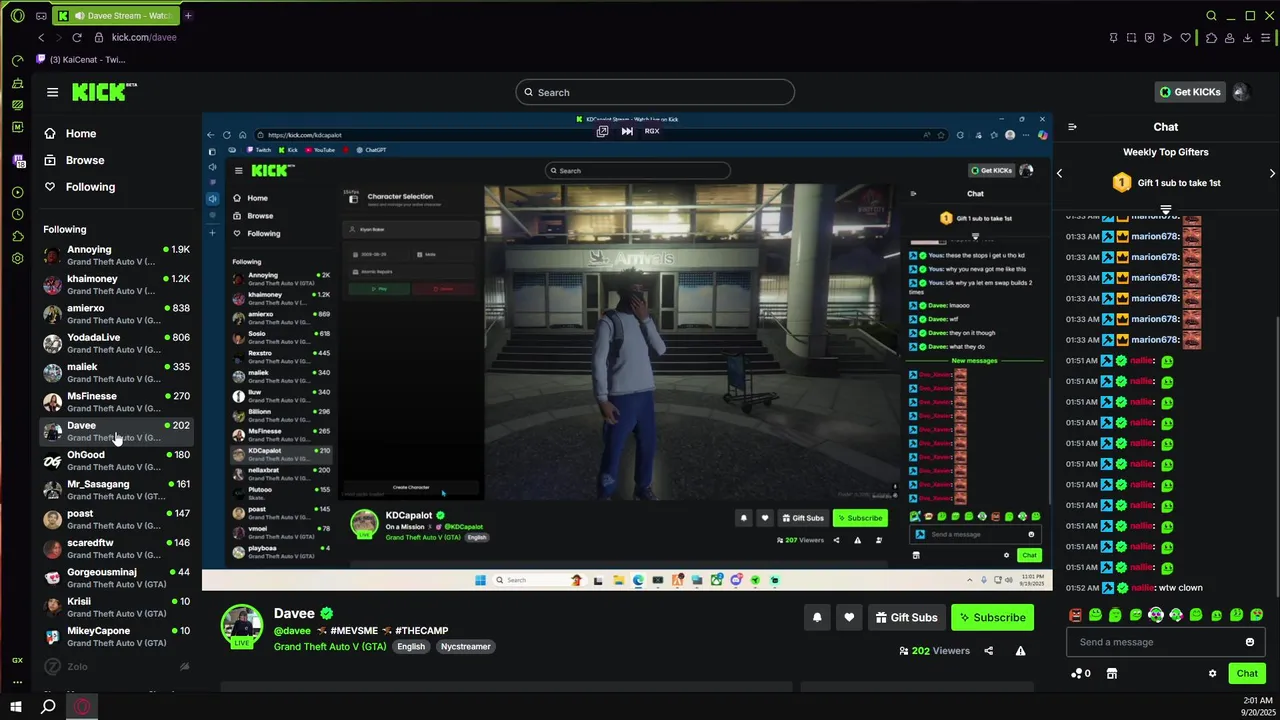Open YodadaLive's channel
Viewport: 1280px width, 720px height.
pos(117,343)
